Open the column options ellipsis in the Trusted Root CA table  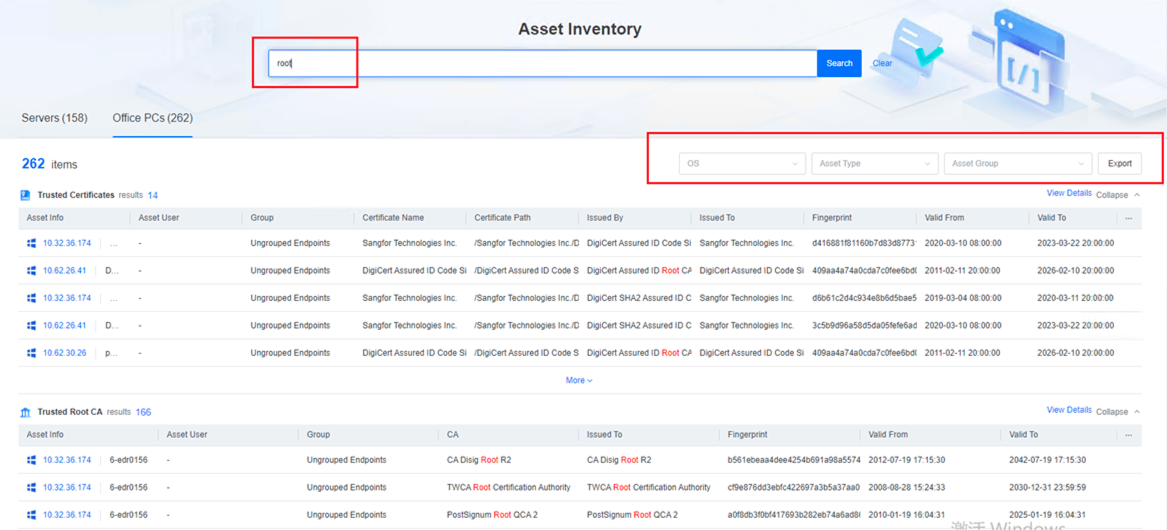(1129, 435)
